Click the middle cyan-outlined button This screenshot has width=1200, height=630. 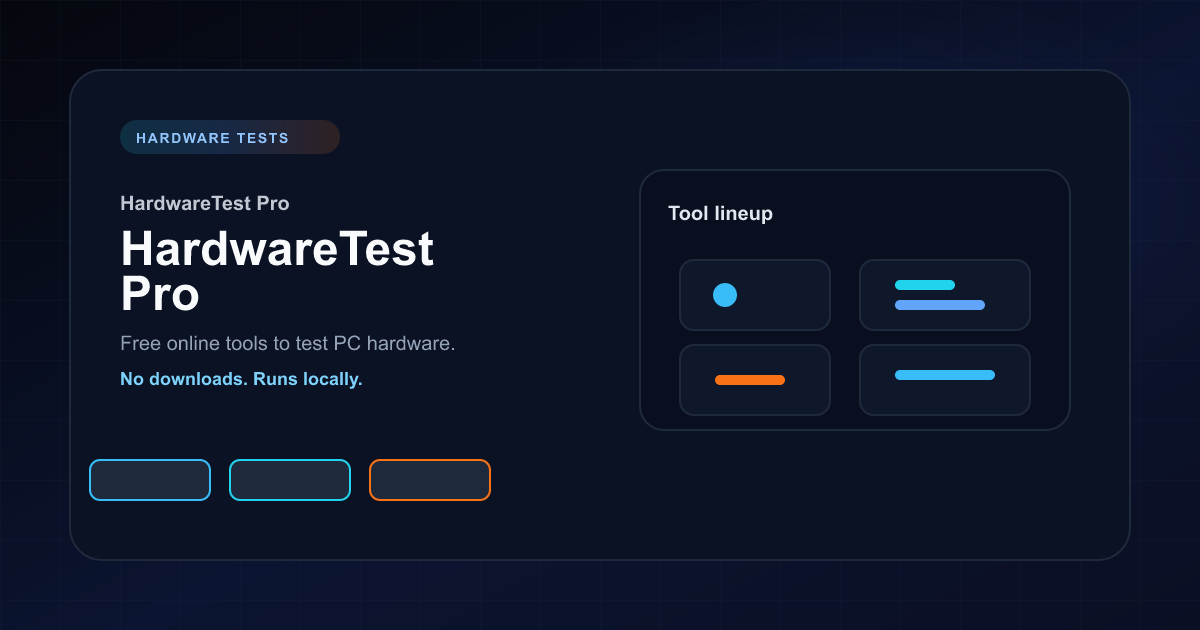[290, 480]
